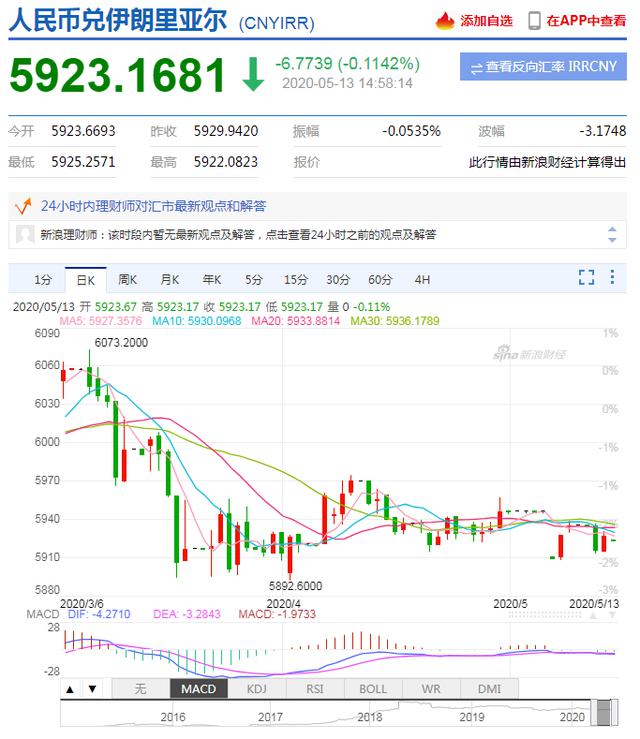The image size is (640, 739).
Task: Click the up triangle indicator panel button
Action: pyautogui.click(x=70, y=689)
